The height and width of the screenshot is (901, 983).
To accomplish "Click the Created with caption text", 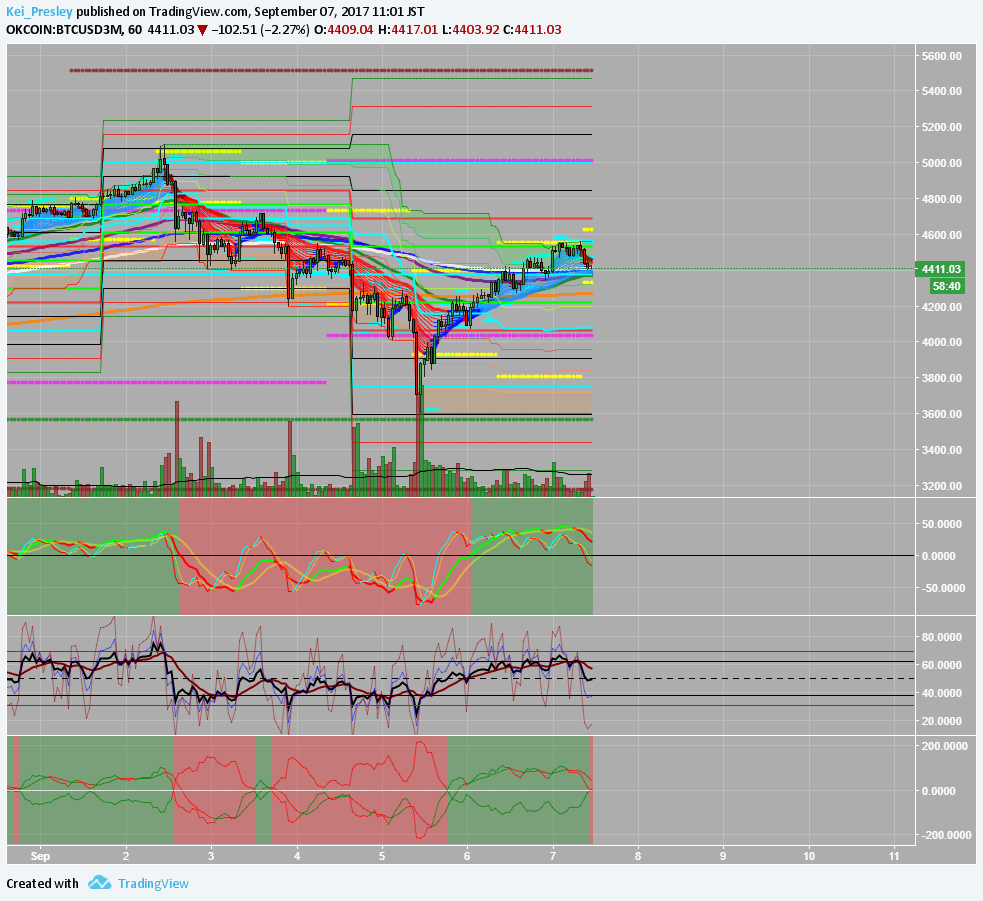I will point(42,883).
